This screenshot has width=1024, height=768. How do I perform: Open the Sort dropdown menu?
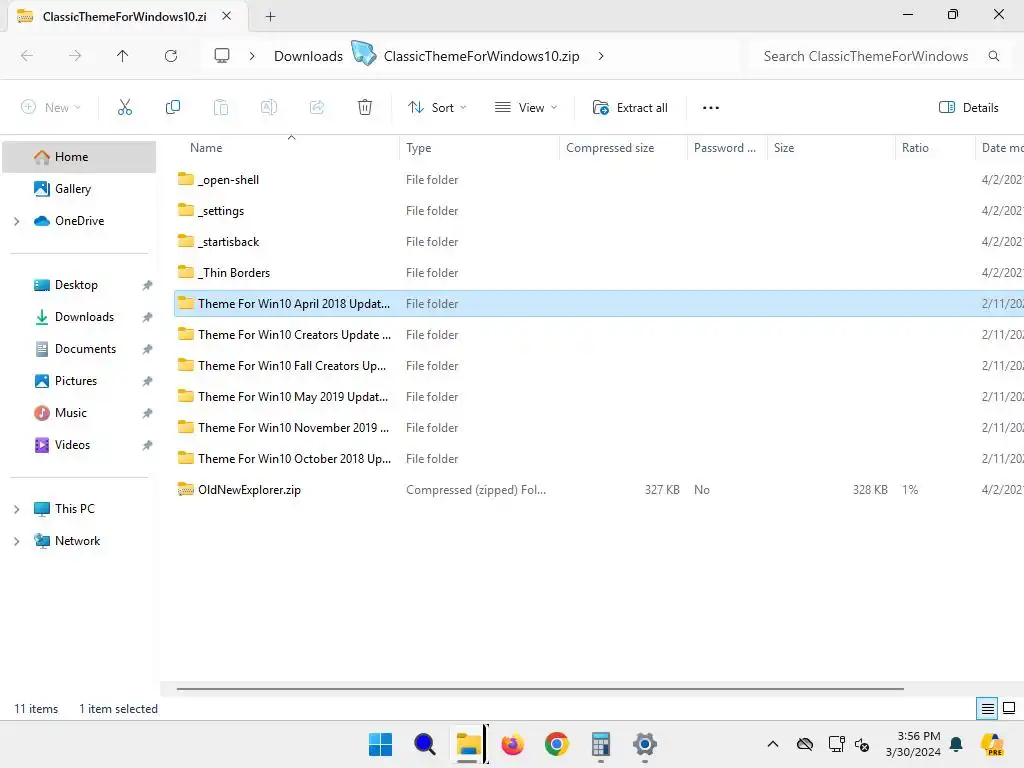(x=438, y=108)
